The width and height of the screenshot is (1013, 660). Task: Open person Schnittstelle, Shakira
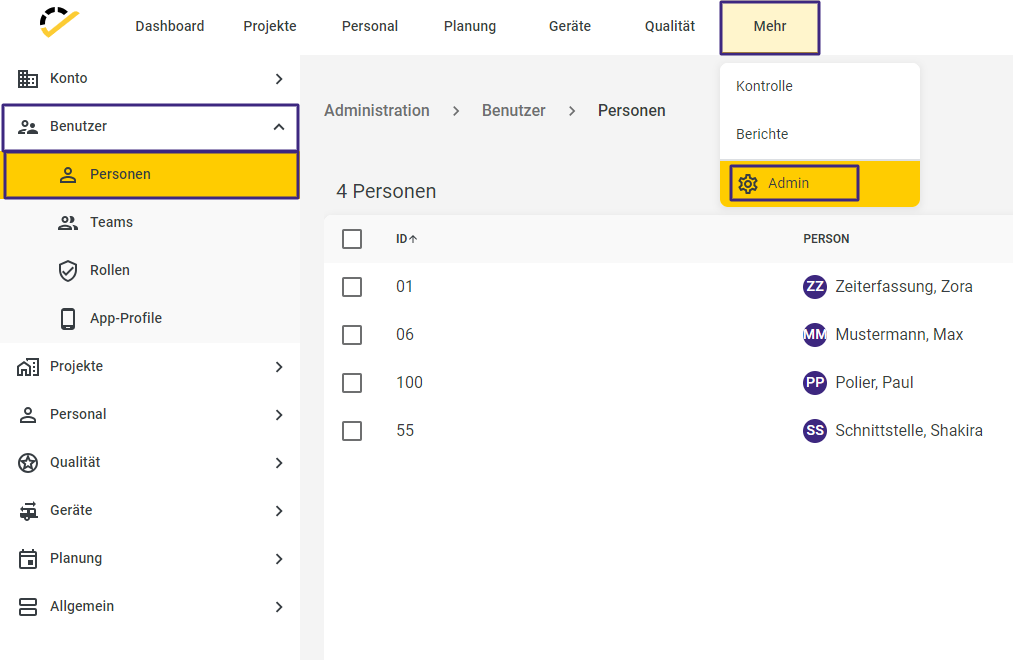pyautogui.click(x=909, y=431)
